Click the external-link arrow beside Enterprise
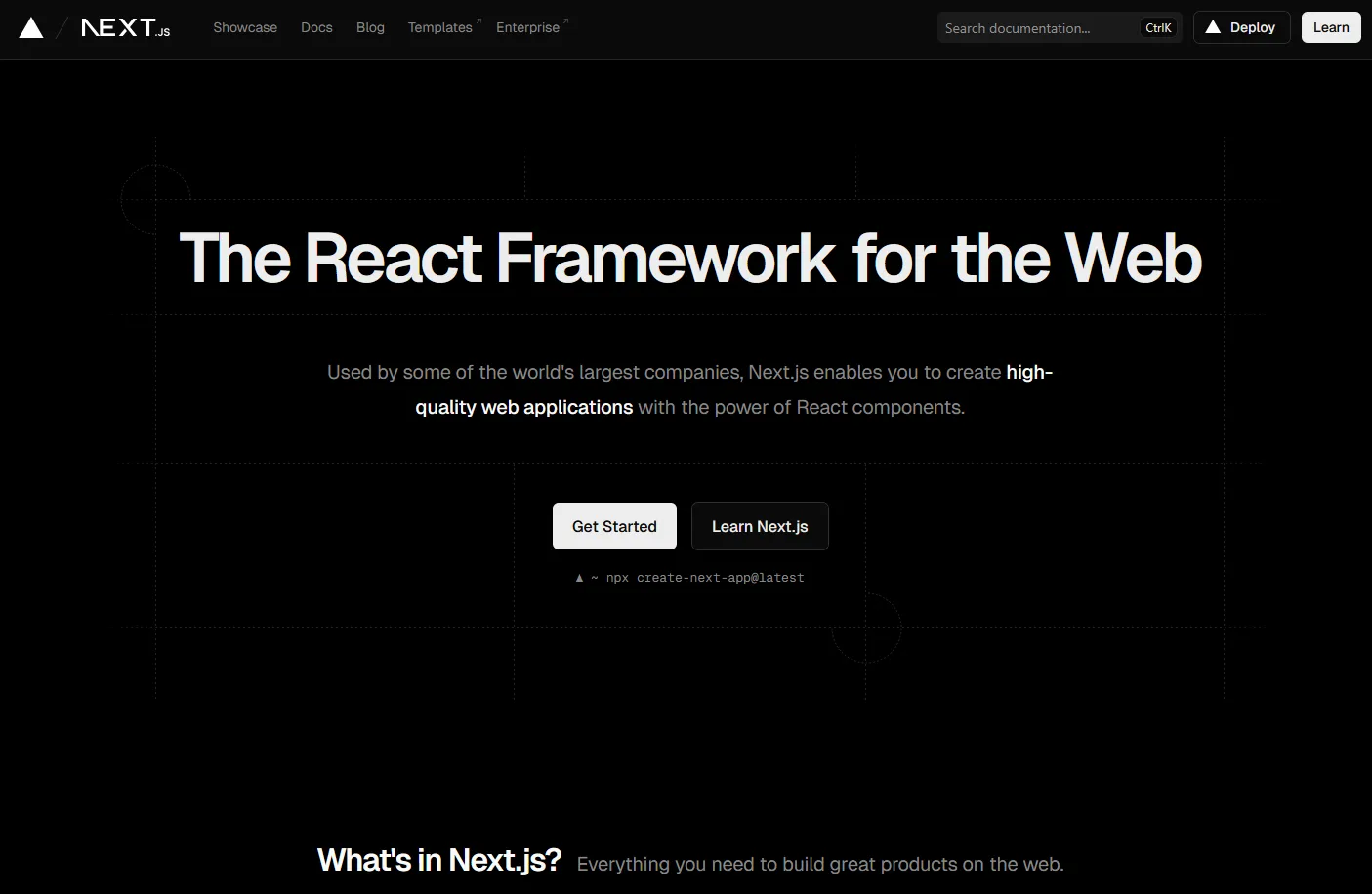Screen dimensions: 1372x894 566,20
